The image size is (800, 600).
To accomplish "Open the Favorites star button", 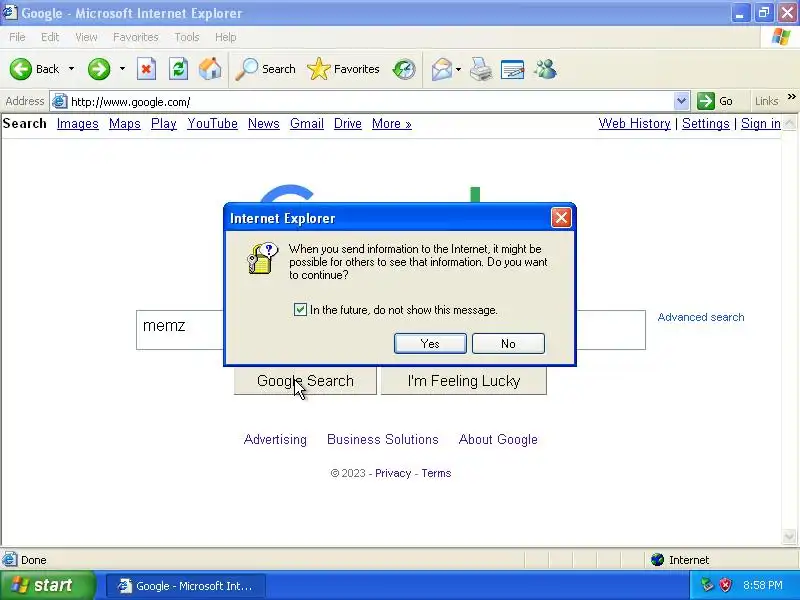I will pyautogui.click(x=343, y=69).
